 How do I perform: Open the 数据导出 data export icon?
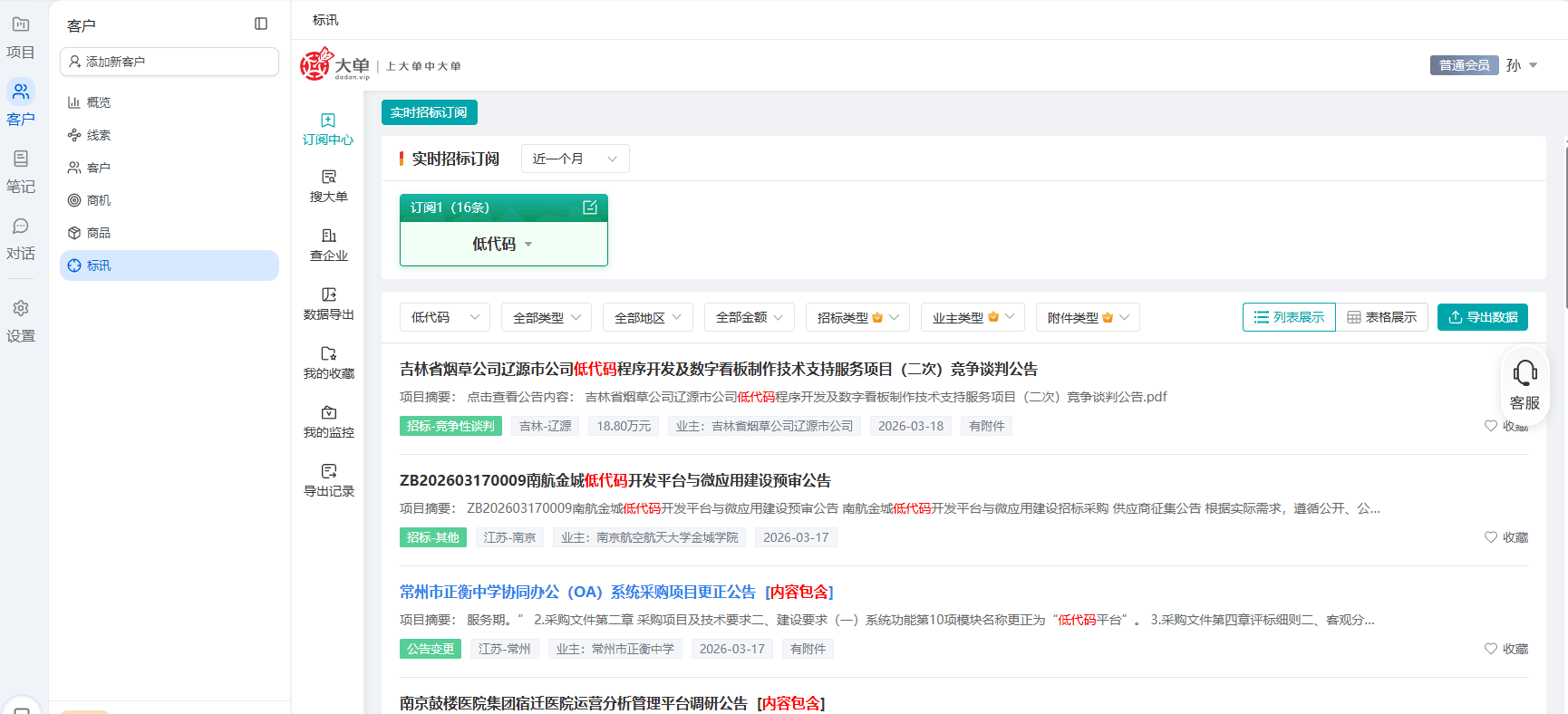(x=328, y=295)
